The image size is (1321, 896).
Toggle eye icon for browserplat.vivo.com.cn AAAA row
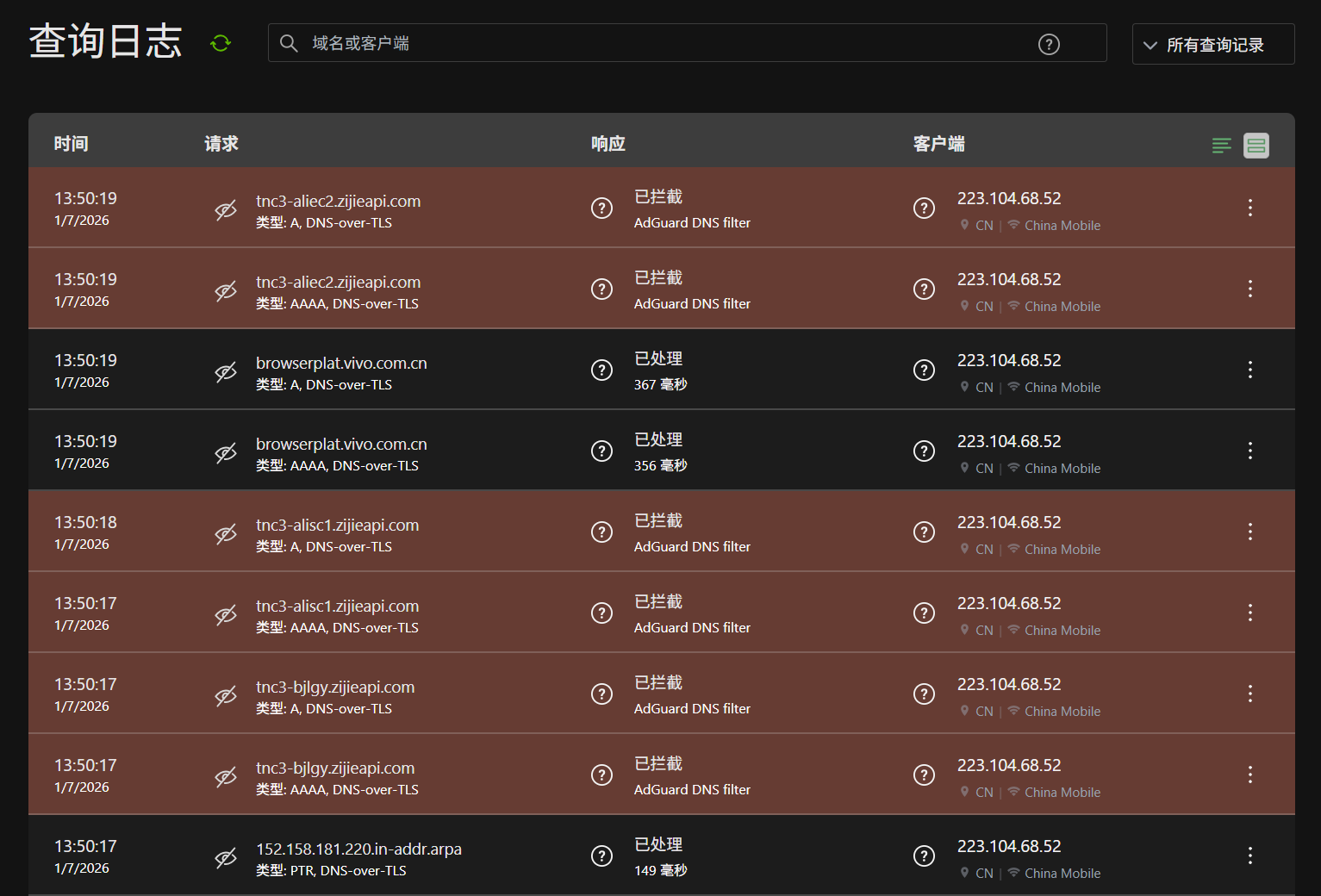[x=226, y=453]
